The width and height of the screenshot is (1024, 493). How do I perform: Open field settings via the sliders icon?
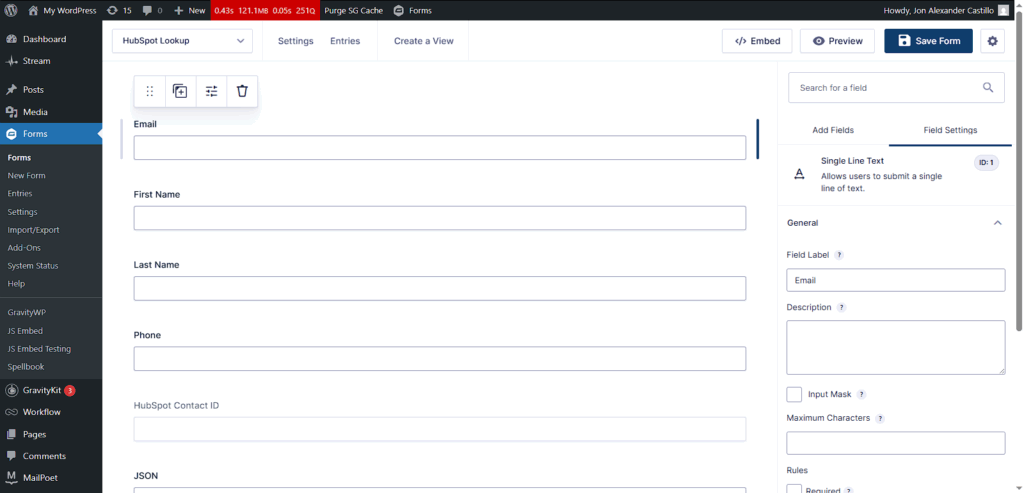pyautogui.click(x=211, y=91)
